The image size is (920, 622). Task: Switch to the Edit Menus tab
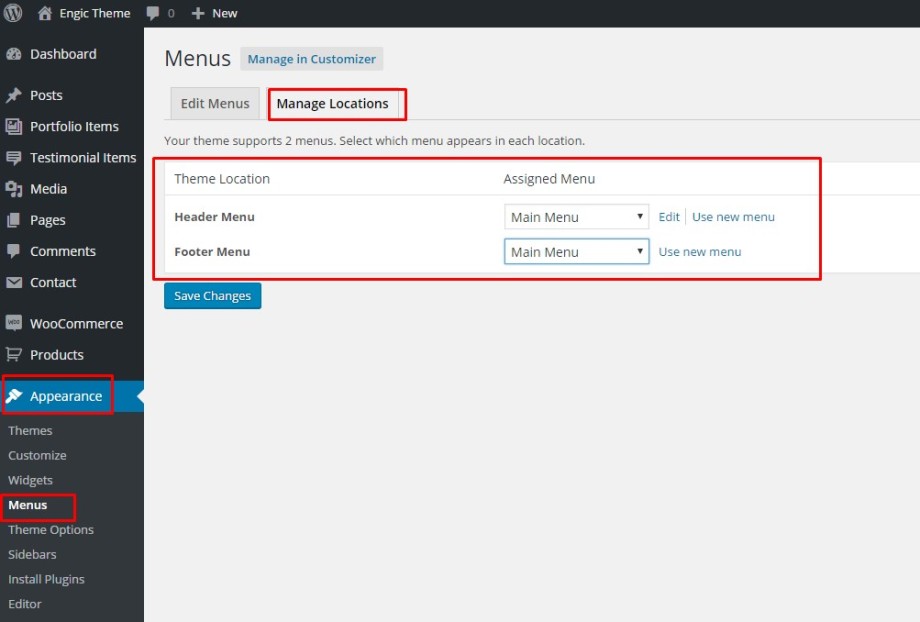(x=214, y=103)
